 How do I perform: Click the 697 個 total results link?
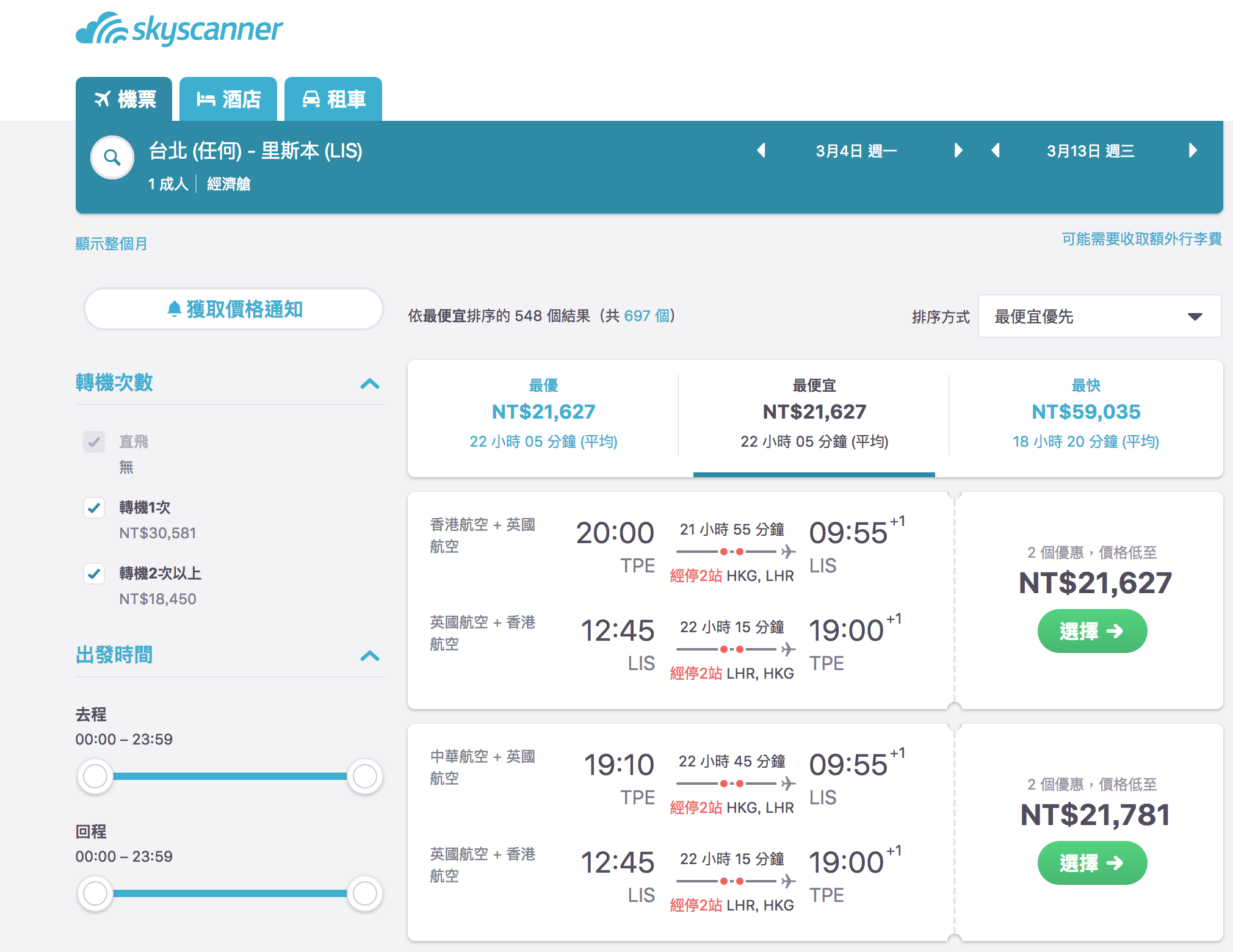pyautogui.click(x=646, y=316)
